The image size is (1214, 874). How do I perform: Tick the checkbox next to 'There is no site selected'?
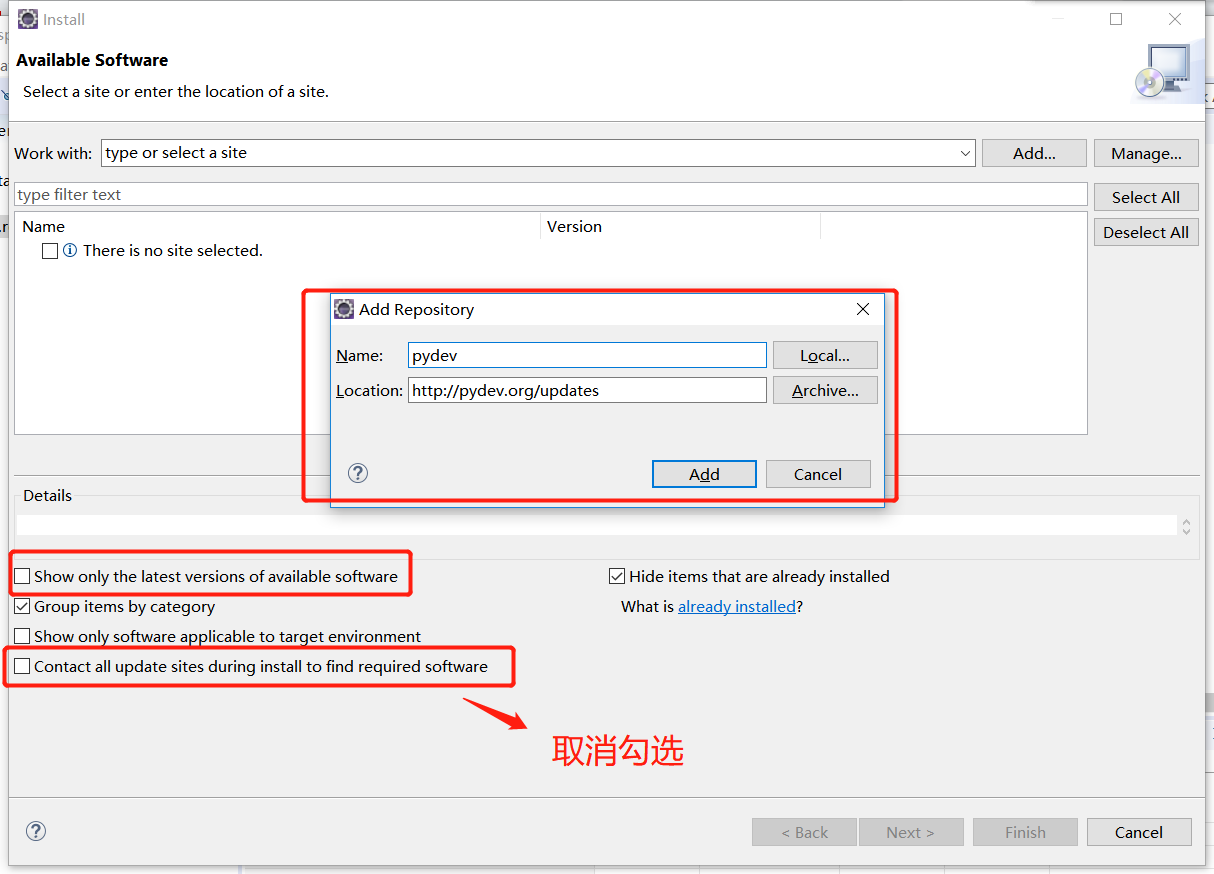tap(50, 251)
